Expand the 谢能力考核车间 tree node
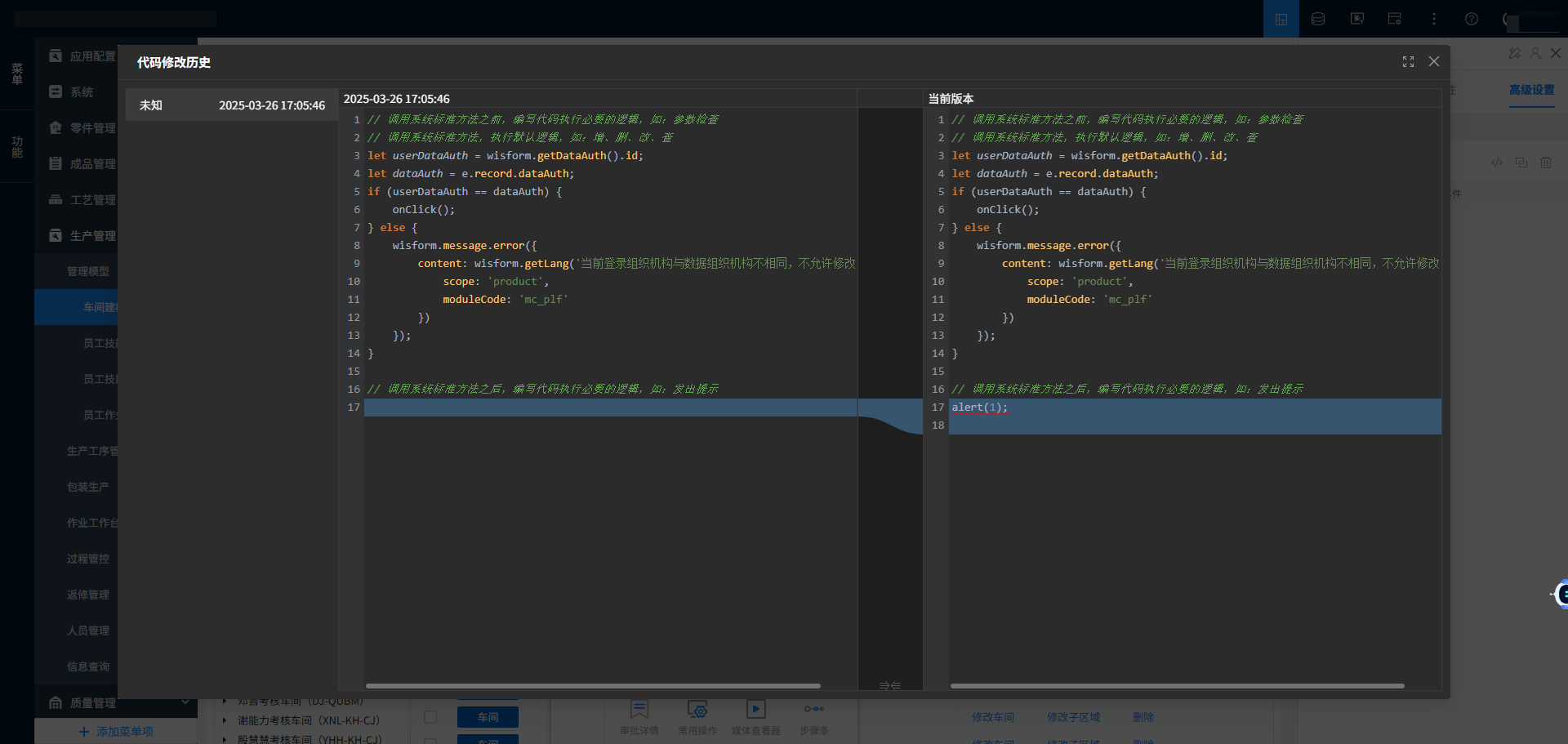Screen dimensions: 1568x744 point(225,720)
